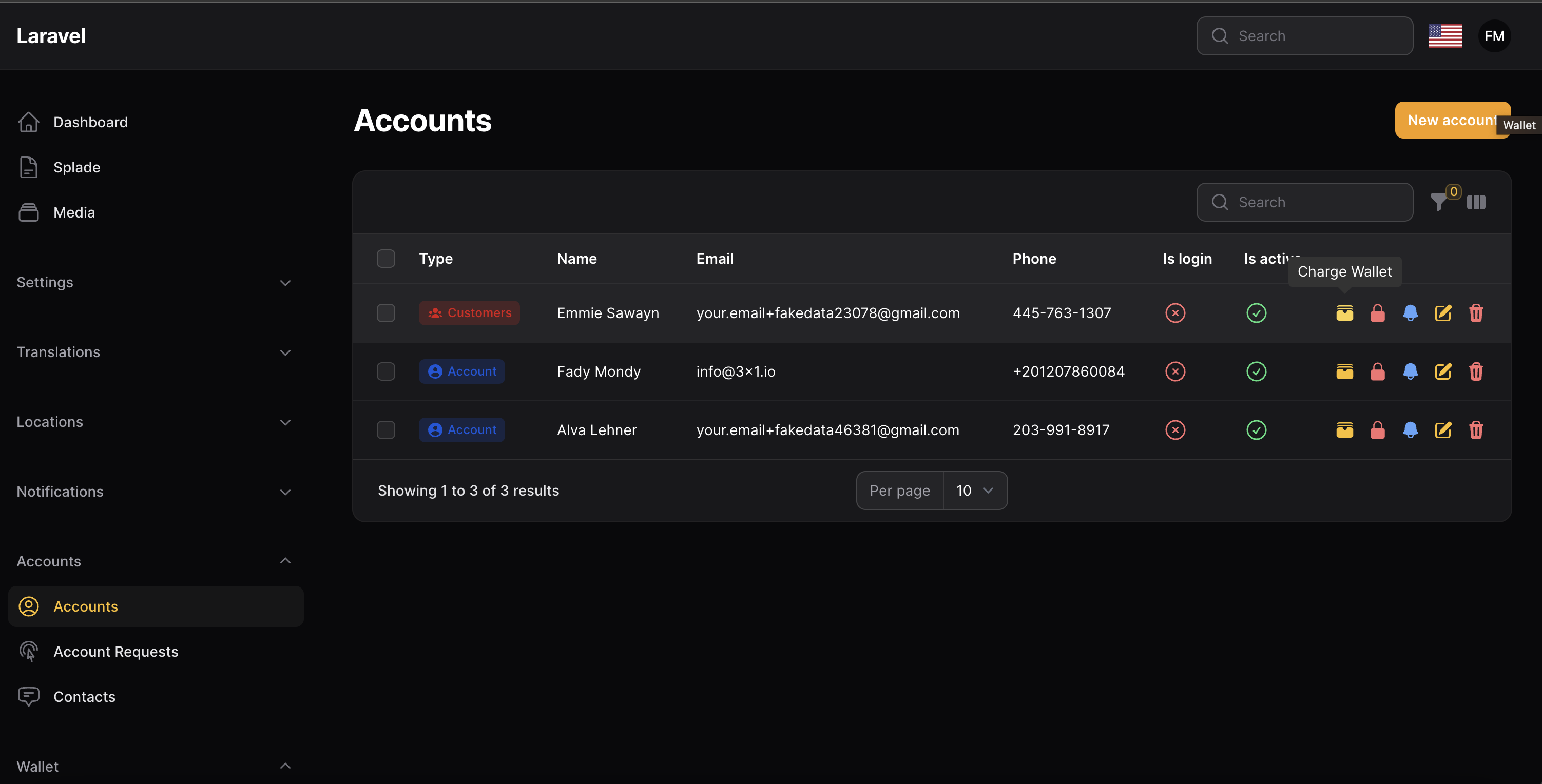Expand the Translations sidebar group
The width and height of the screenshot is (1542, 784).
[154, 352]
